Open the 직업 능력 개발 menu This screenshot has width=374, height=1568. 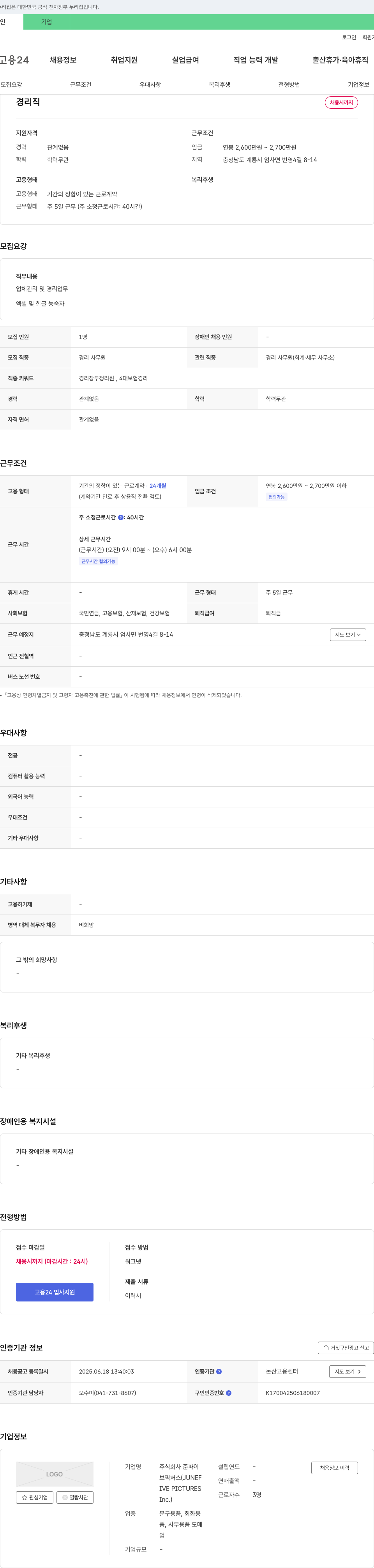[x=256, y=60]
